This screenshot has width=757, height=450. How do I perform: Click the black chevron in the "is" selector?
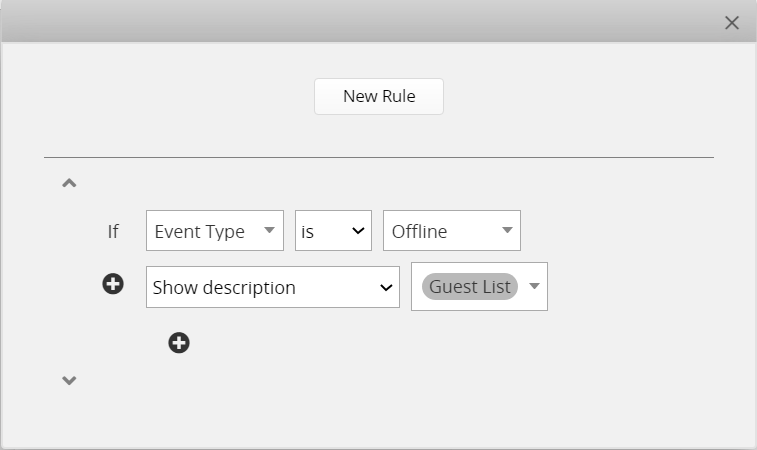coord(358,231)
